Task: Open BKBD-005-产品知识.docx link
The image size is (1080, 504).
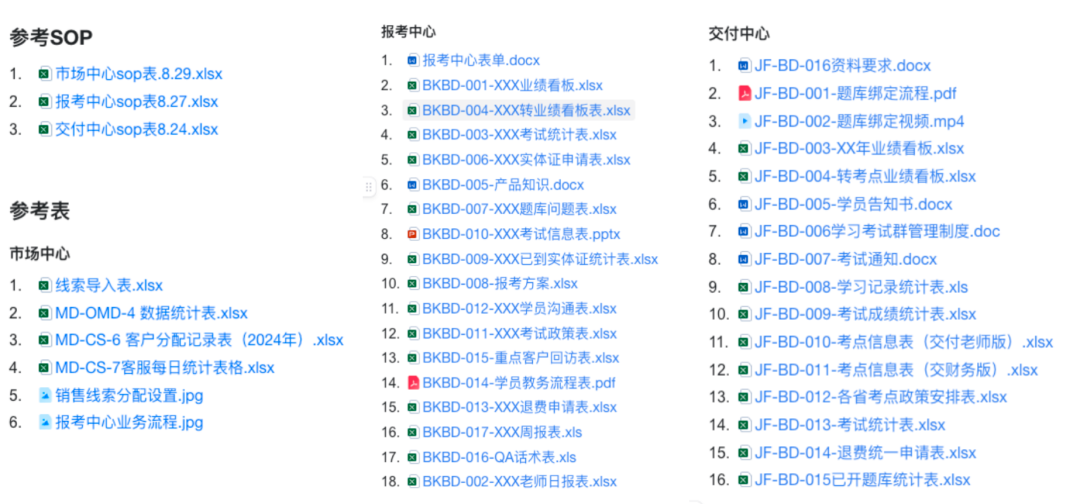Action: pyautogui.click(x=503, y=185)
